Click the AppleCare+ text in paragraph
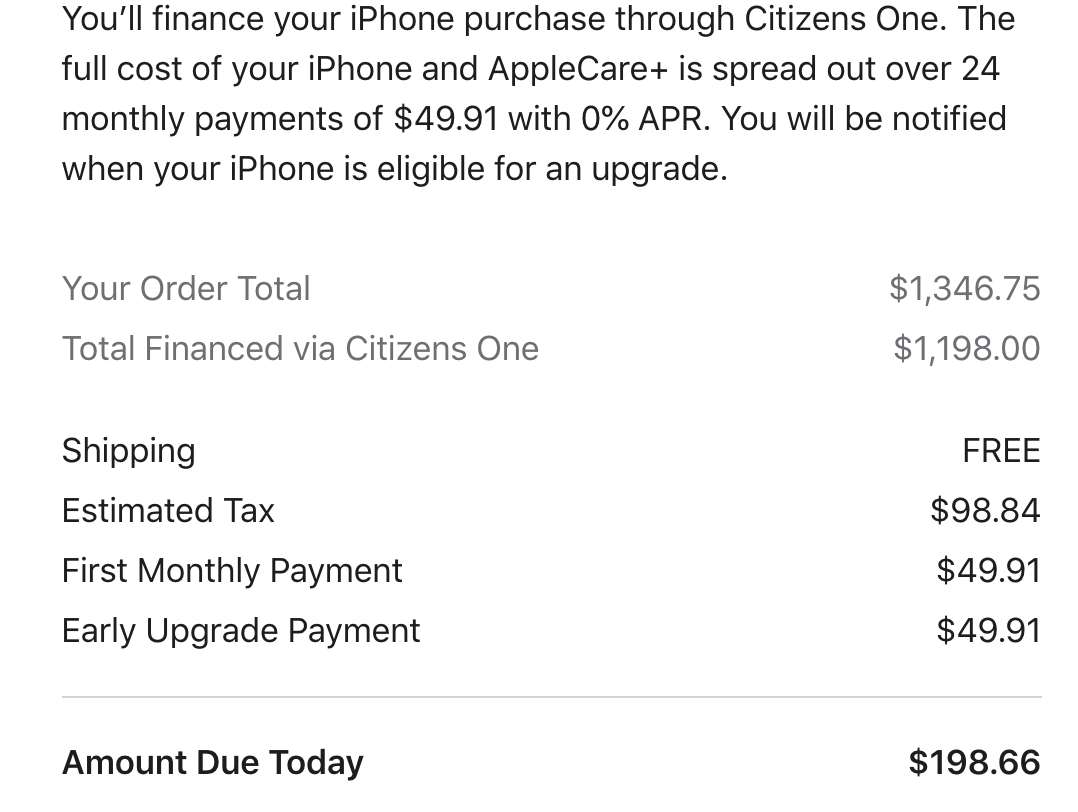Viewport: 1078px width, 812px height. click(x=578, y=70)
